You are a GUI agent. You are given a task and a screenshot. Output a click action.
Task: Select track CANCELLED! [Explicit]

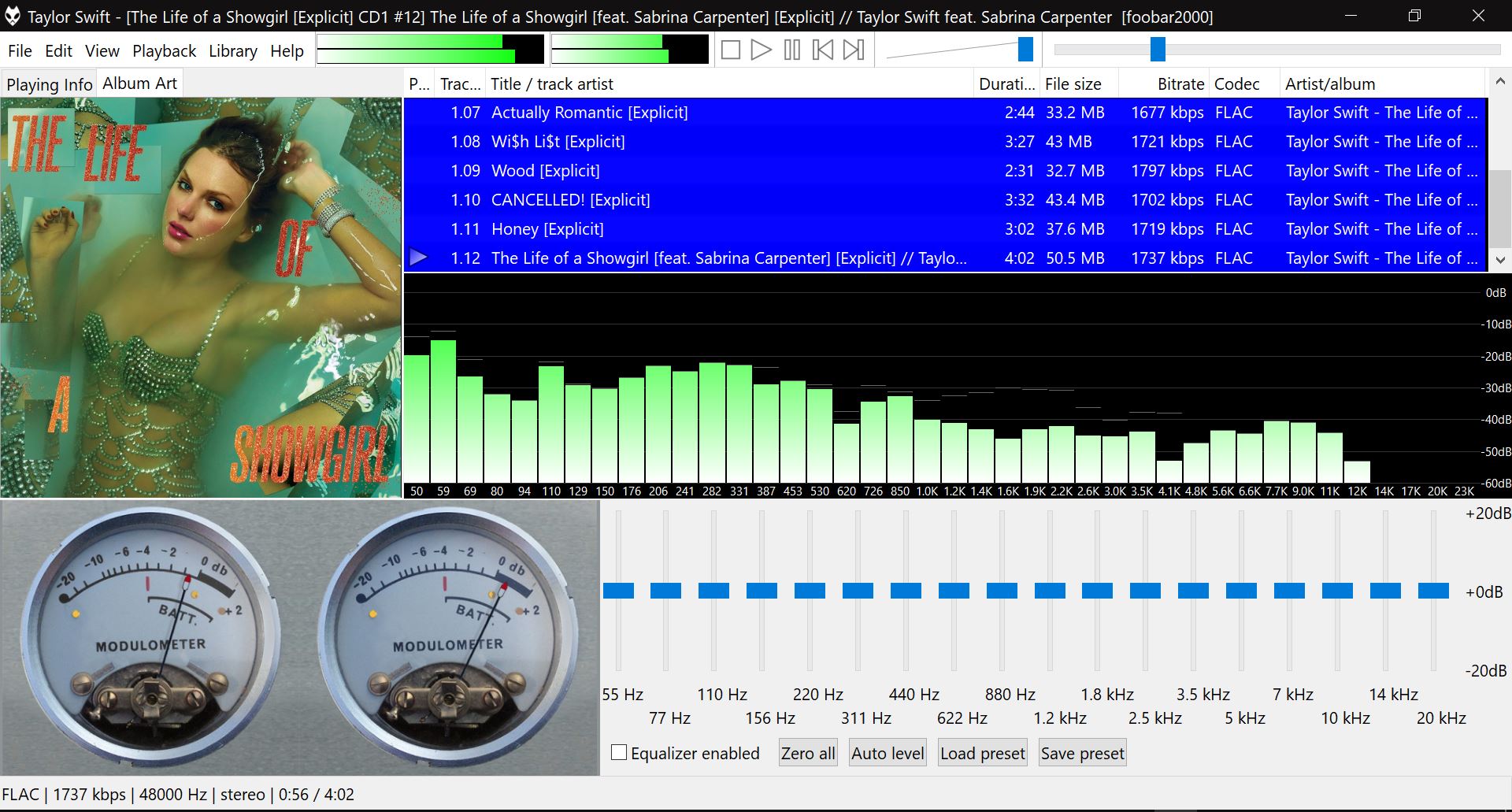click(945, 200)
